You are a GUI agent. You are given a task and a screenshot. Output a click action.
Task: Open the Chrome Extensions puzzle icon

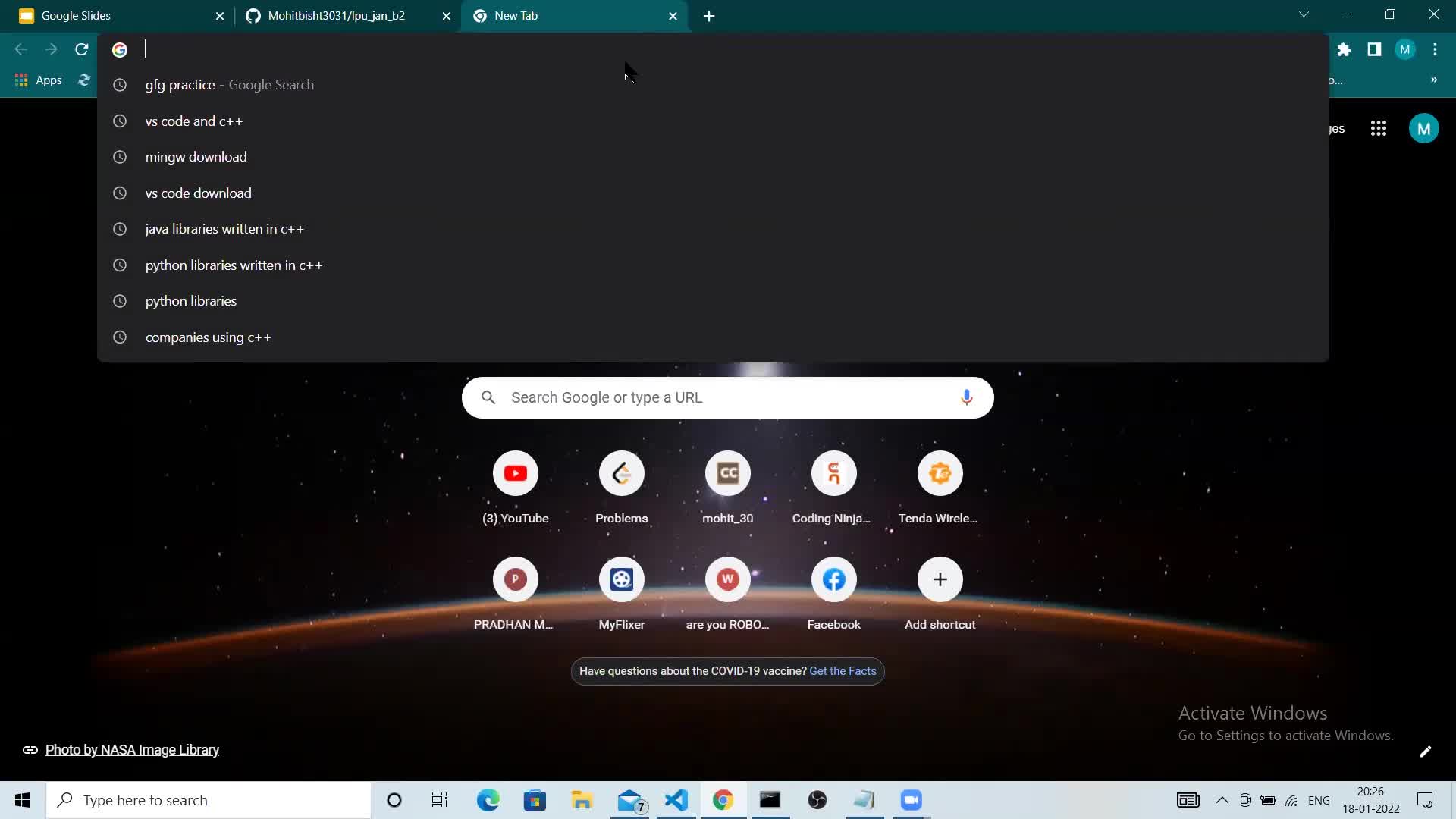(x=1344, y=49)
